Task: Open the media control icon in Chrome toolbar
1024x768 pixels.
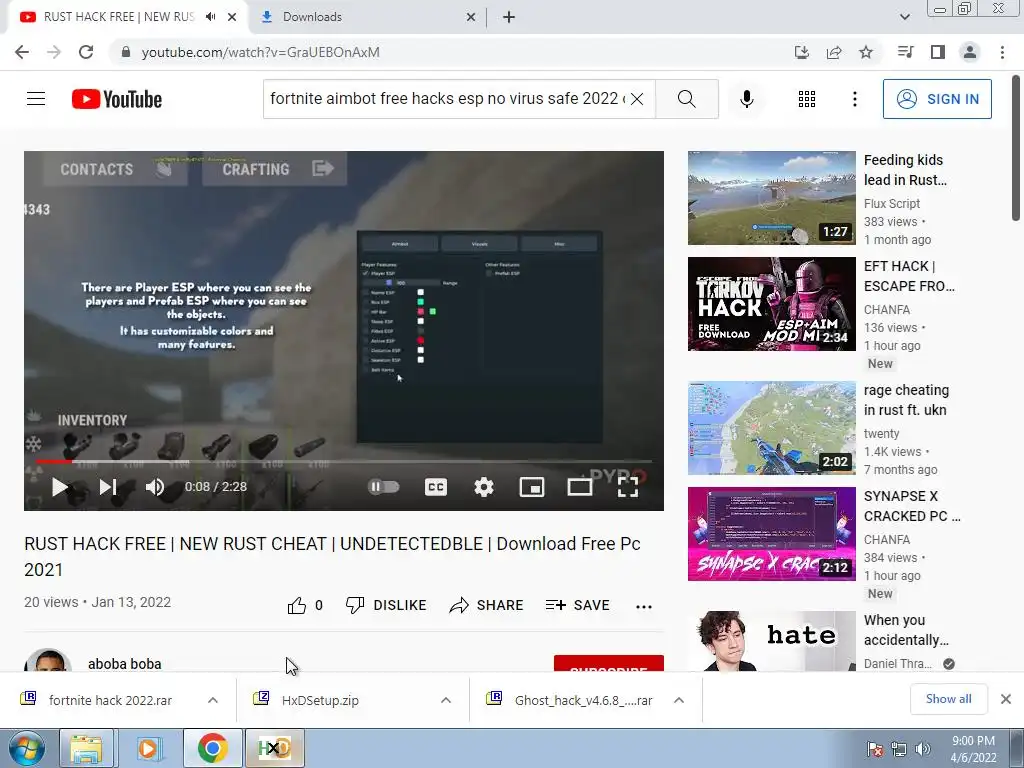Action: coord(905,52)
